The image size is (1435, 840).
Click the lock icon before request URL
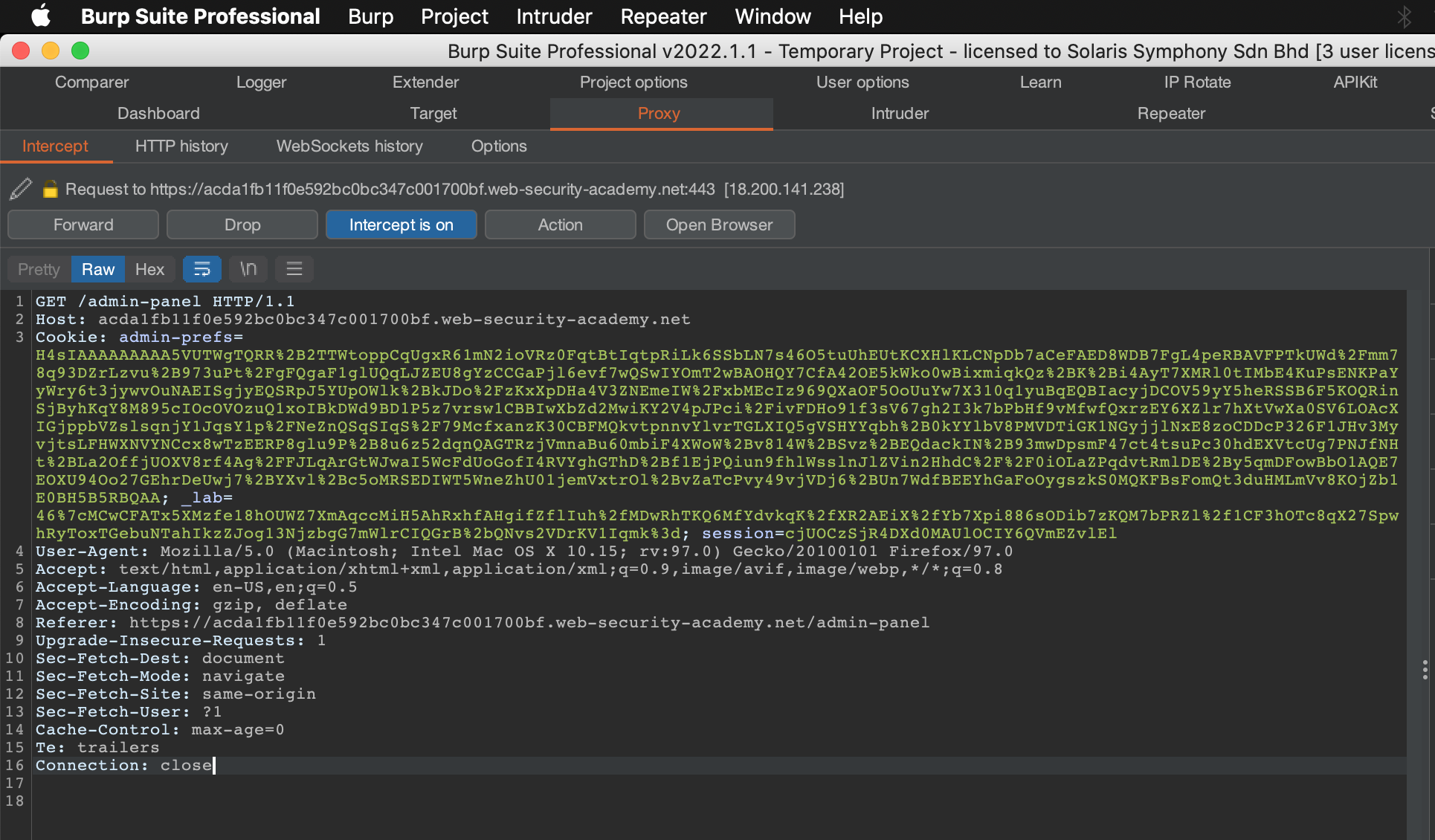50,189
